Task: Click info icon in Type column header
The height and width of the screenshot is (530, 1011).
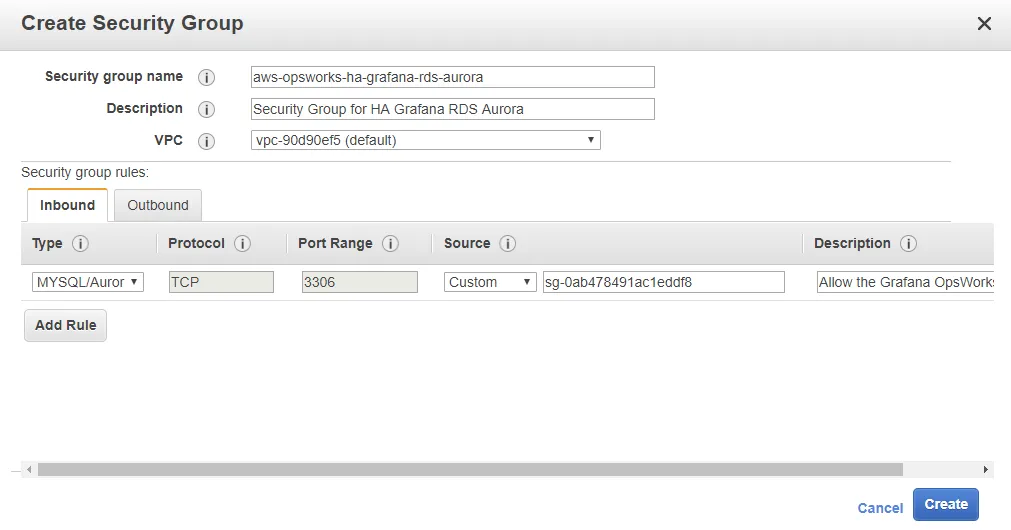Action: [81, 244]
